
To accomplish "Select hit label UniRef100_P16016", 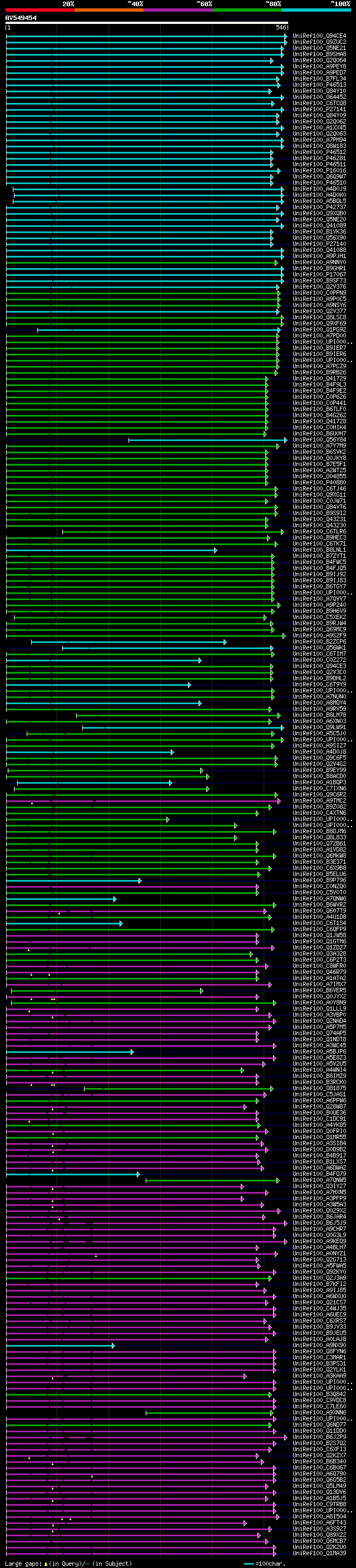I will point(319,170).
